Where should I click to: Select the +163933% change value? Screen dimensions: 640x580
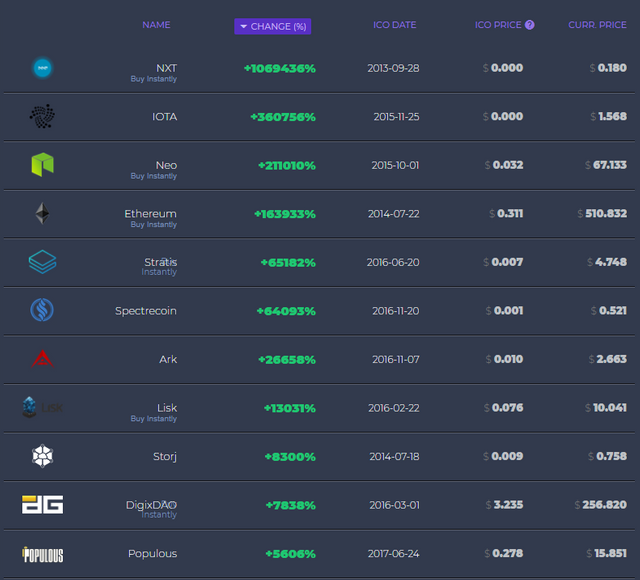285,214
